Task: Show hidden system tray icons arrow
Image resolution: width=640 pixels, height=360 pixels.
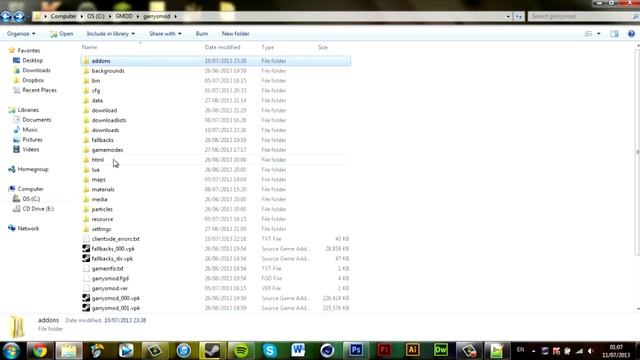Action: point(533,351)
